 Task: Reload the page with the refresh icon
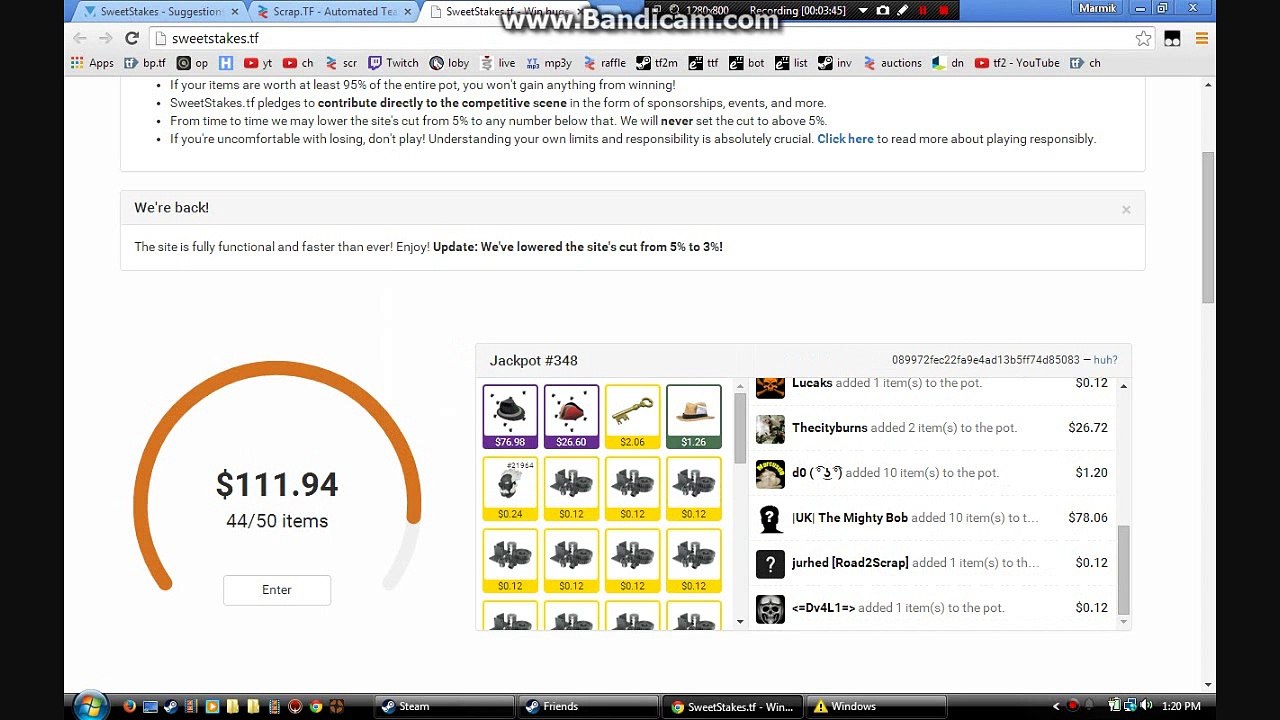point(131,38)
